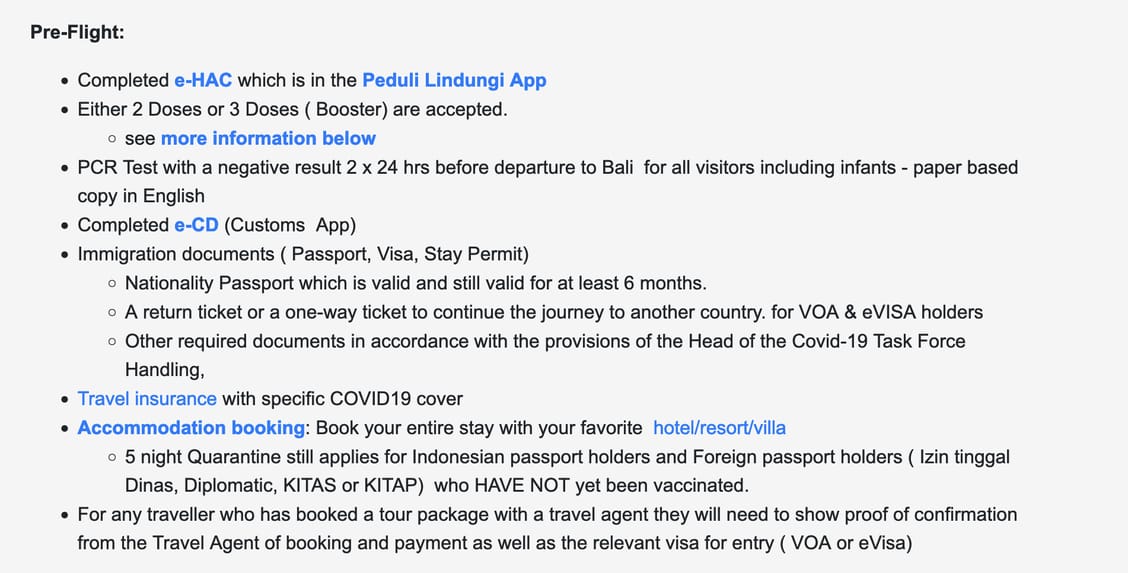The height and width of the screenshot is (573, 1128).
Task: Follow the "more information below" link
Action: pyautogui.click(x=268, y=138)
